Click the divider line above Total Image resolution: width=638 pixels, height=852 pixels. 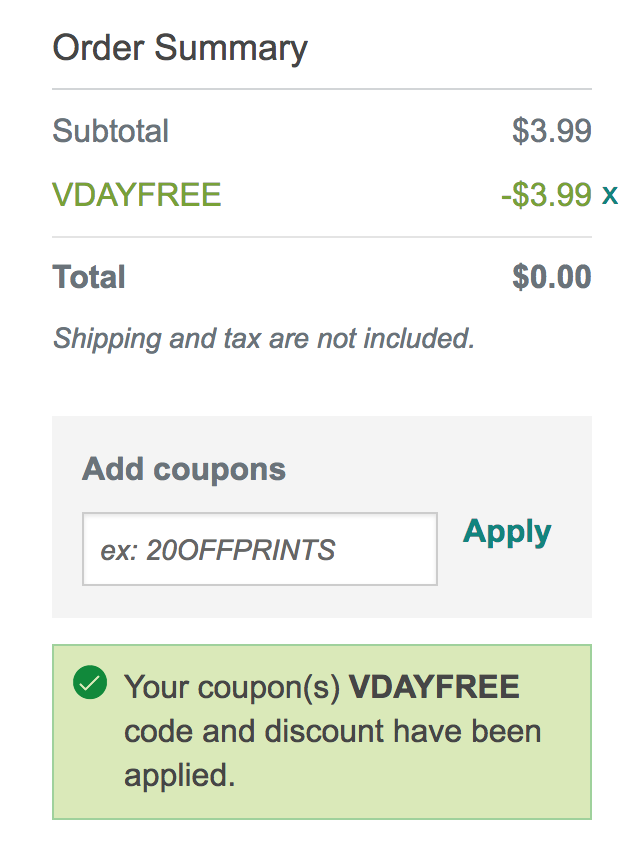pyautogui.click(x=322, y=237)
